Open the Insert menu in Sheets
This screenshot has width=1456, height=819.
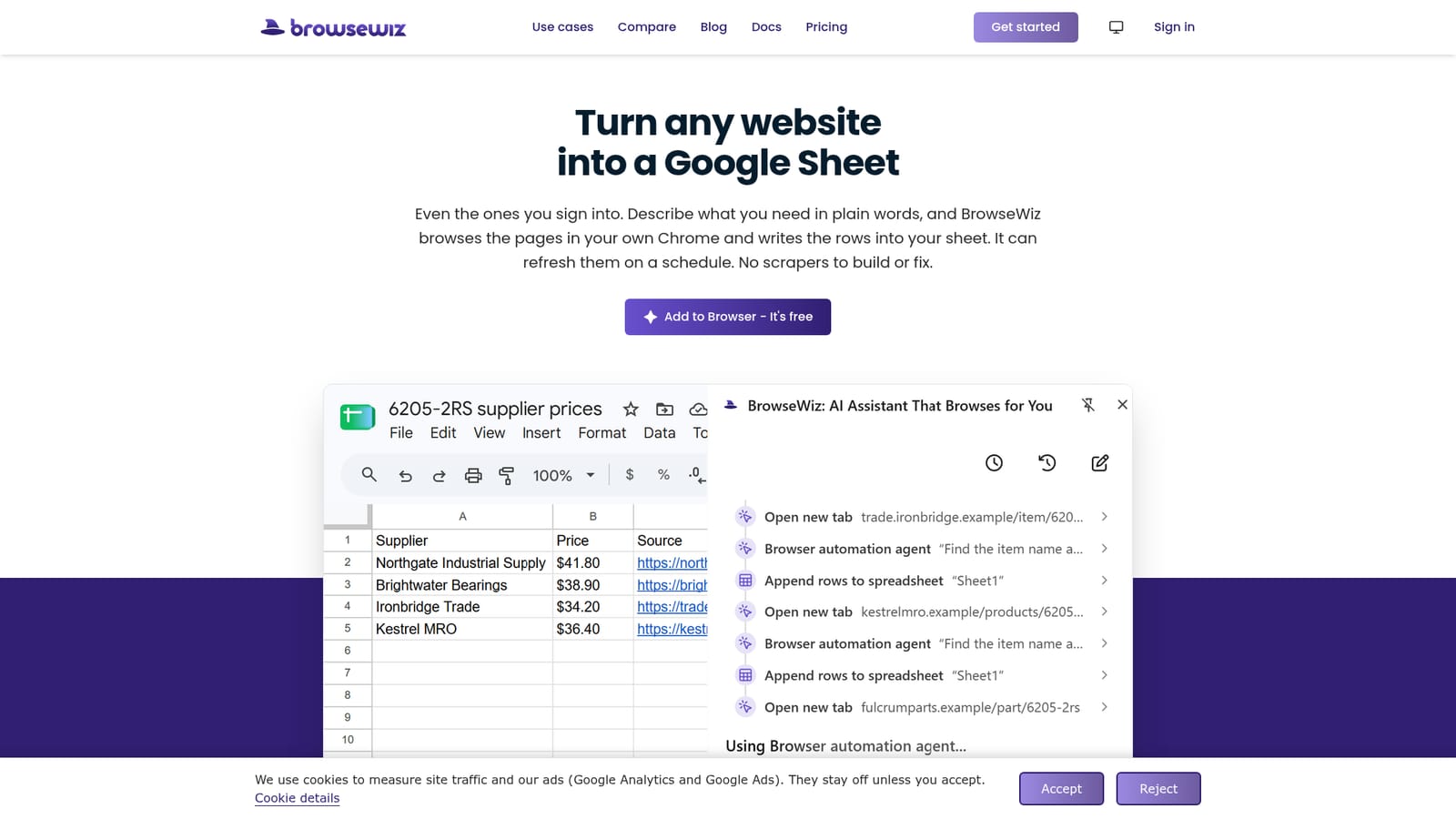(541, 433)
